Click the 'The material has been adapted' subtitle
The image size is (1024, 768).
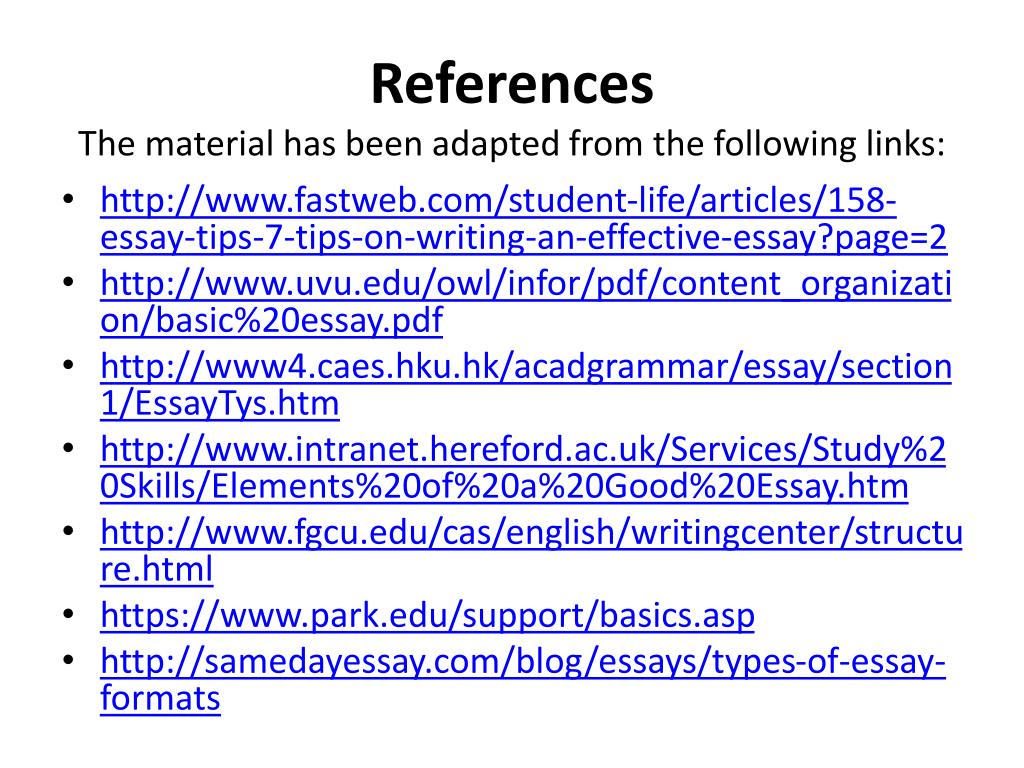click(x=511, y=144)
